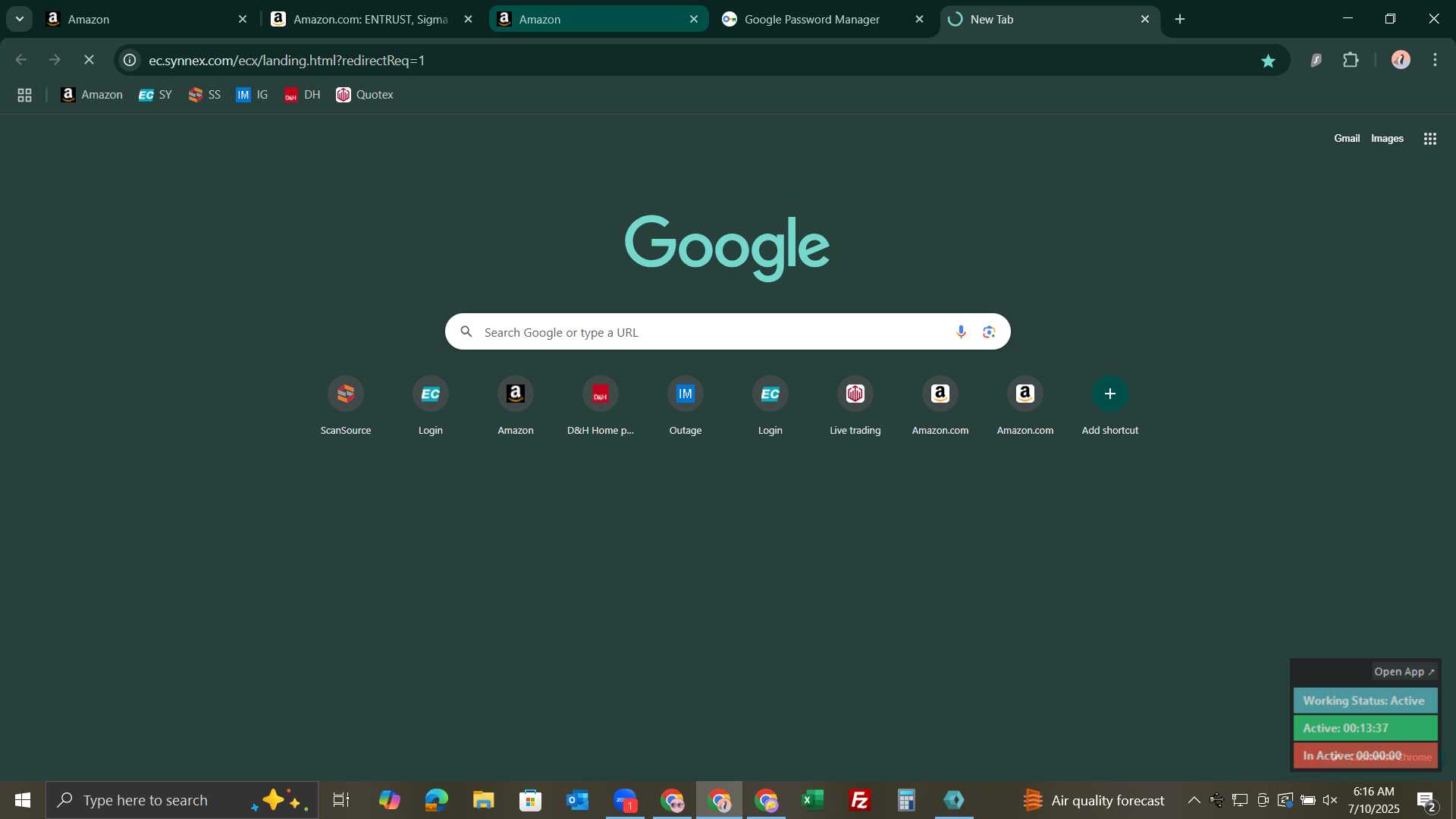This screenshot has width=1456, height=819.
Task: Open Calculator from taskbar
Action: tap(907, 800)
